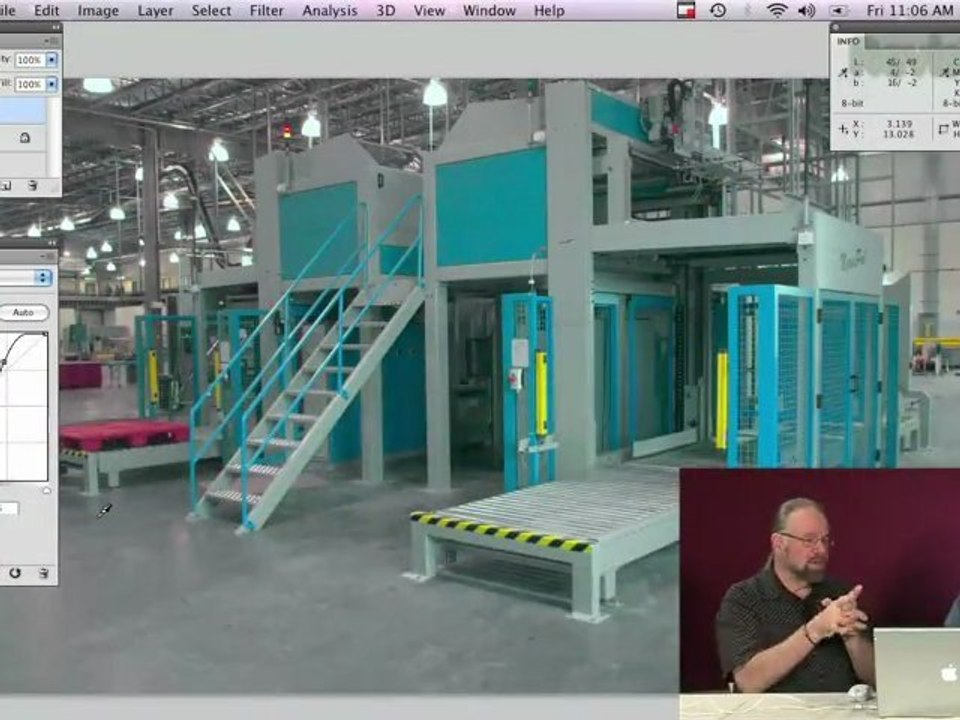The image size is (960, 720).
Task: Click the red screen-recording menu bar icon
Action: click(x=686, y=10)
